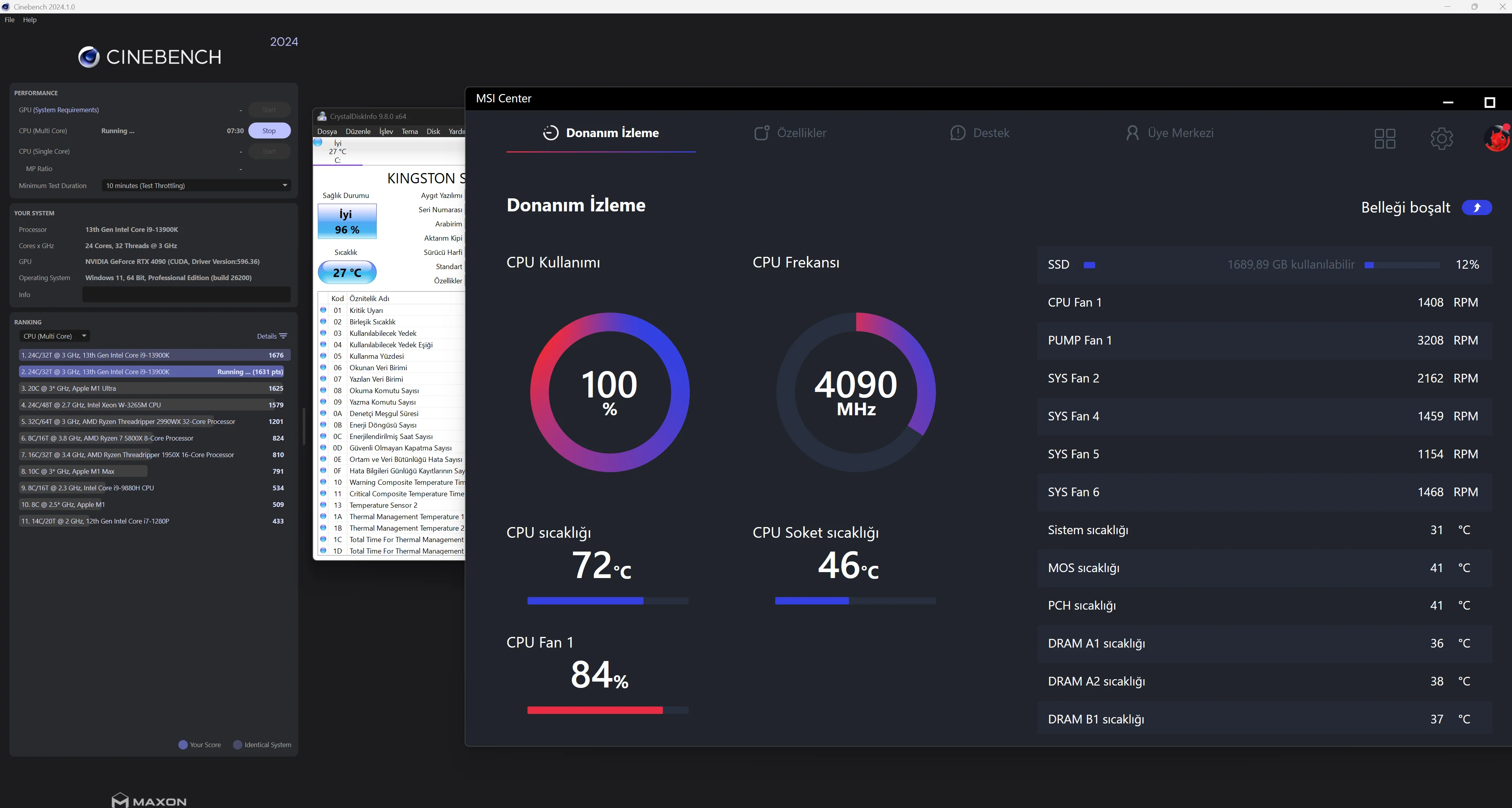Screen dimensions: 1512x808
Task: Expand the CPU (Multi Core) ranking dropdown
Action: [55, 336]
